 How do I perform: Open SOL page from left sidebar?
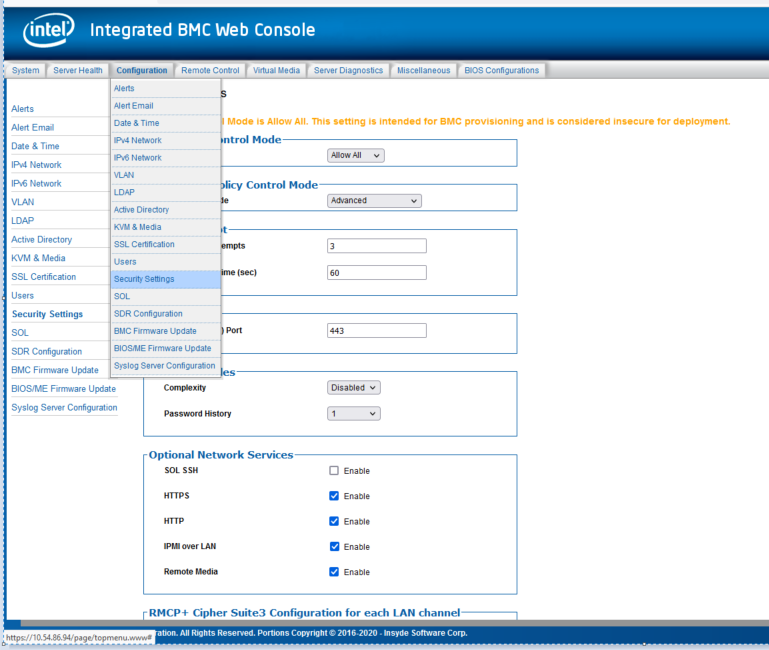(x=20, y=333)
